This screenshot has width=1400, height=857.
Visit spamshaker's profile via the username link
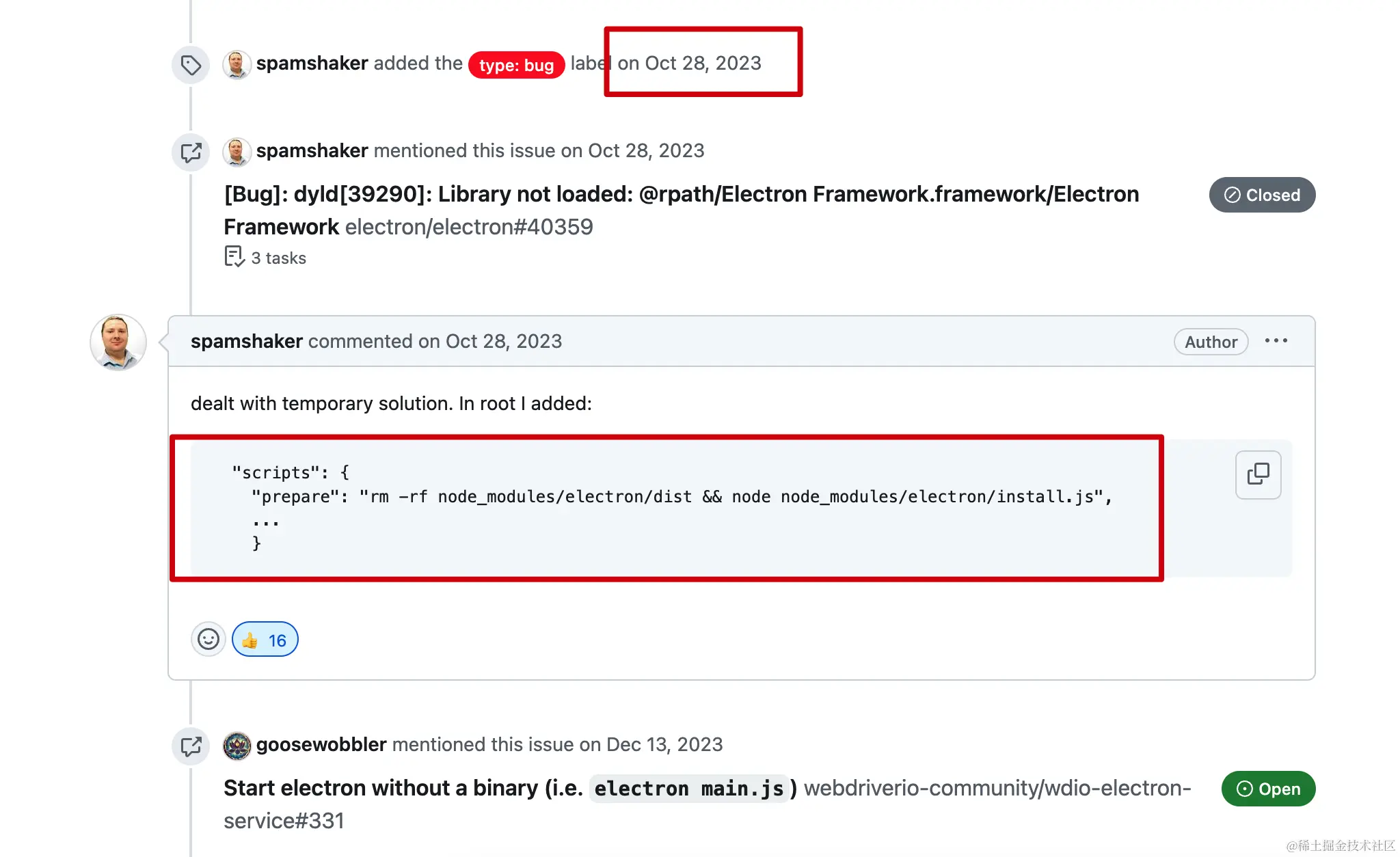(246, 341)
